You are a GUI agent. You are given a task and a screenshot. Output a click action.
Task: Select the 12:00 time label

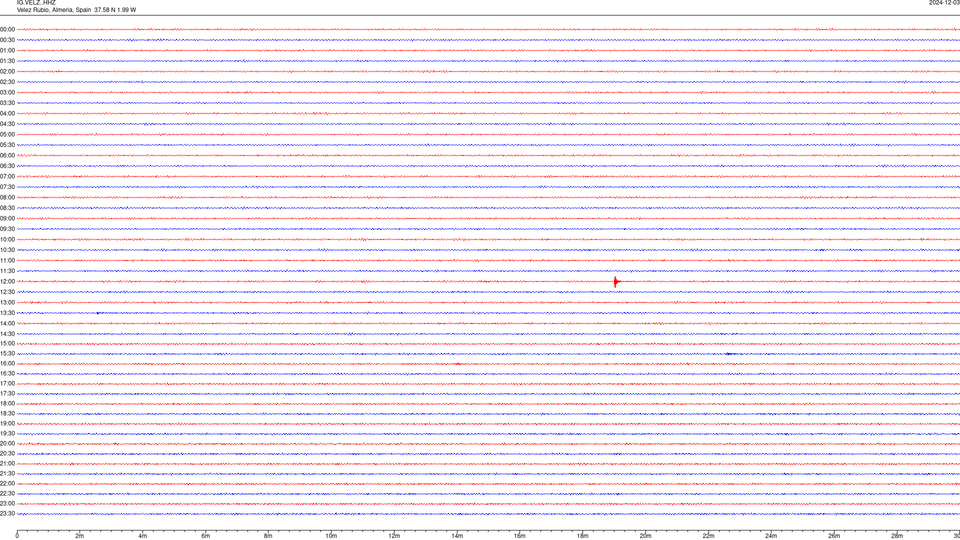[7, 282]
